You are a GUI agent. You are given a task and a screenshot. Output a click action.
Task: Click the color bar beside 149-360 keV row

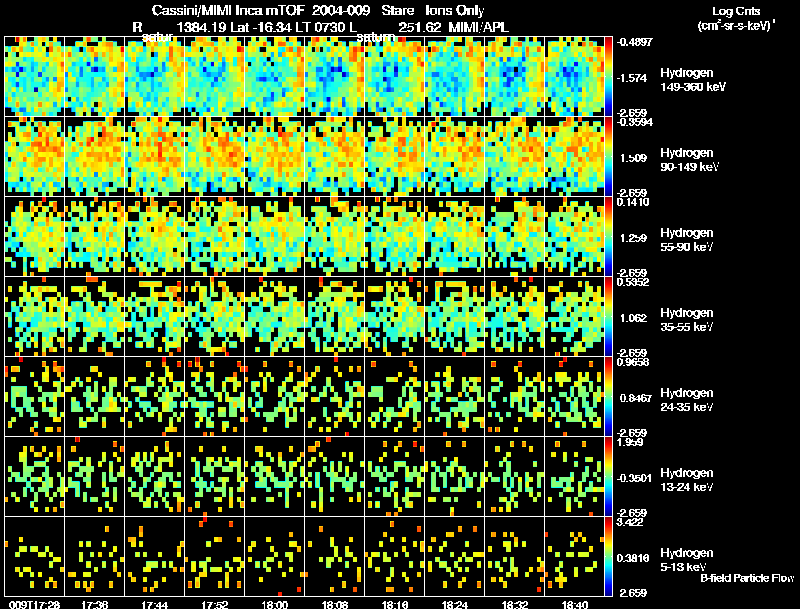[608, 77]
